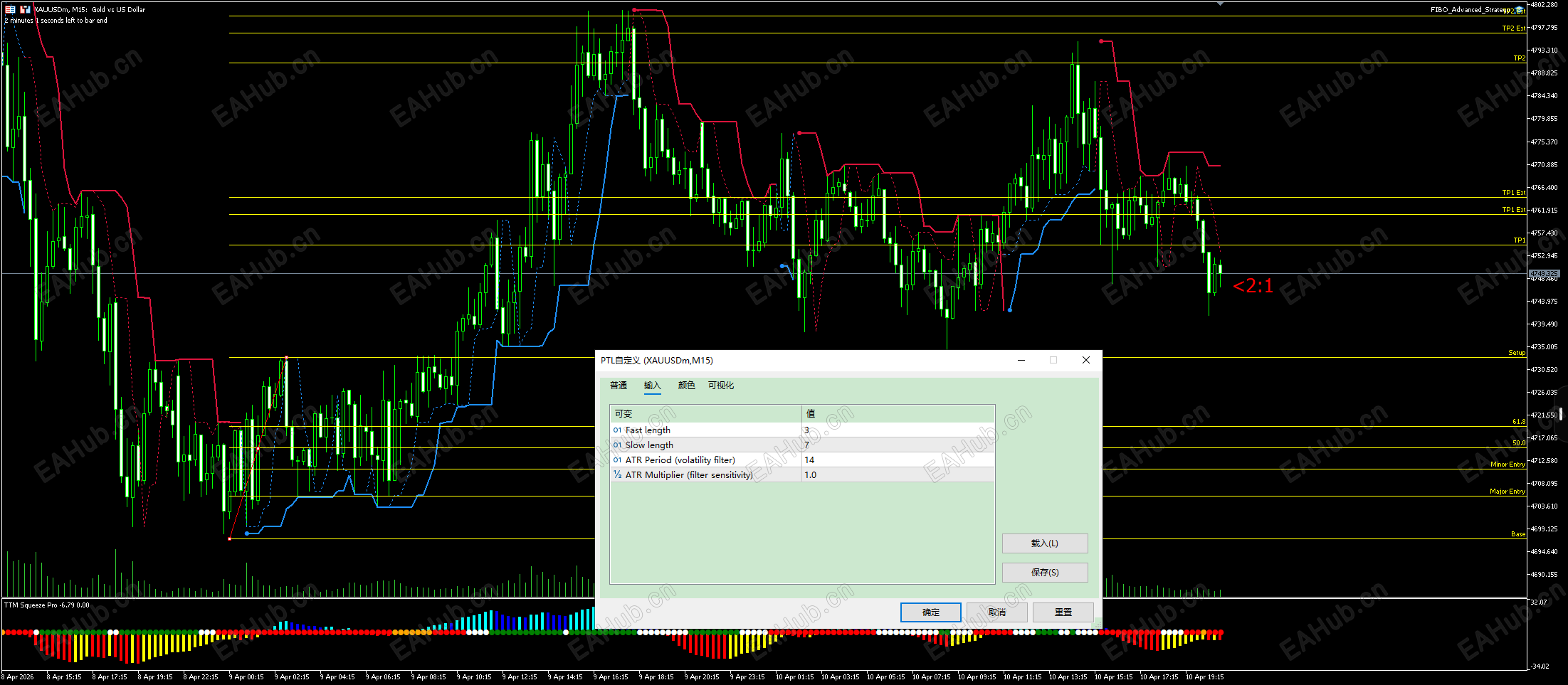
Task: Click the red-blue grid icon beside the chart title
Action: 11,9
